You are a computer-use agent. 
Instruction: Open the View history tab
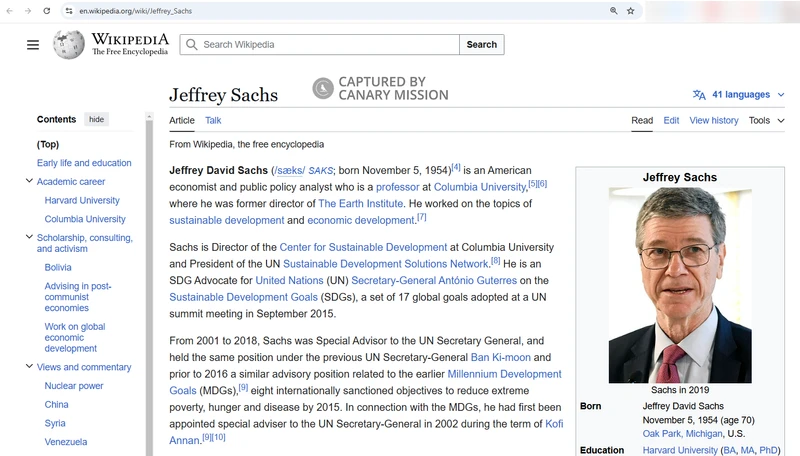pos(714,120)
